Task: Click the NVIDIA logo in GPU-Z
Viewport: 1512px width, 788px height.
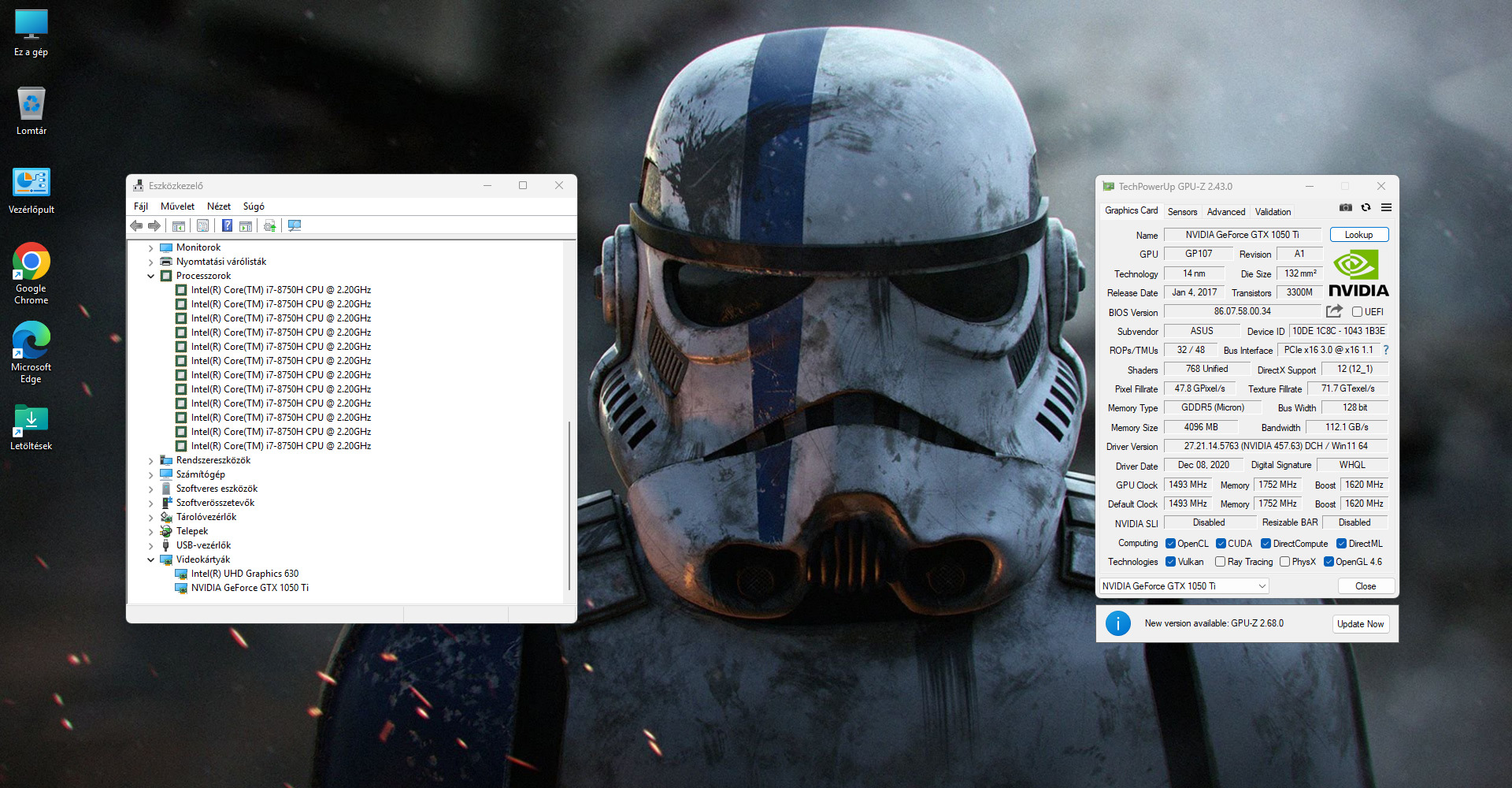Action: pos(1358,273)
